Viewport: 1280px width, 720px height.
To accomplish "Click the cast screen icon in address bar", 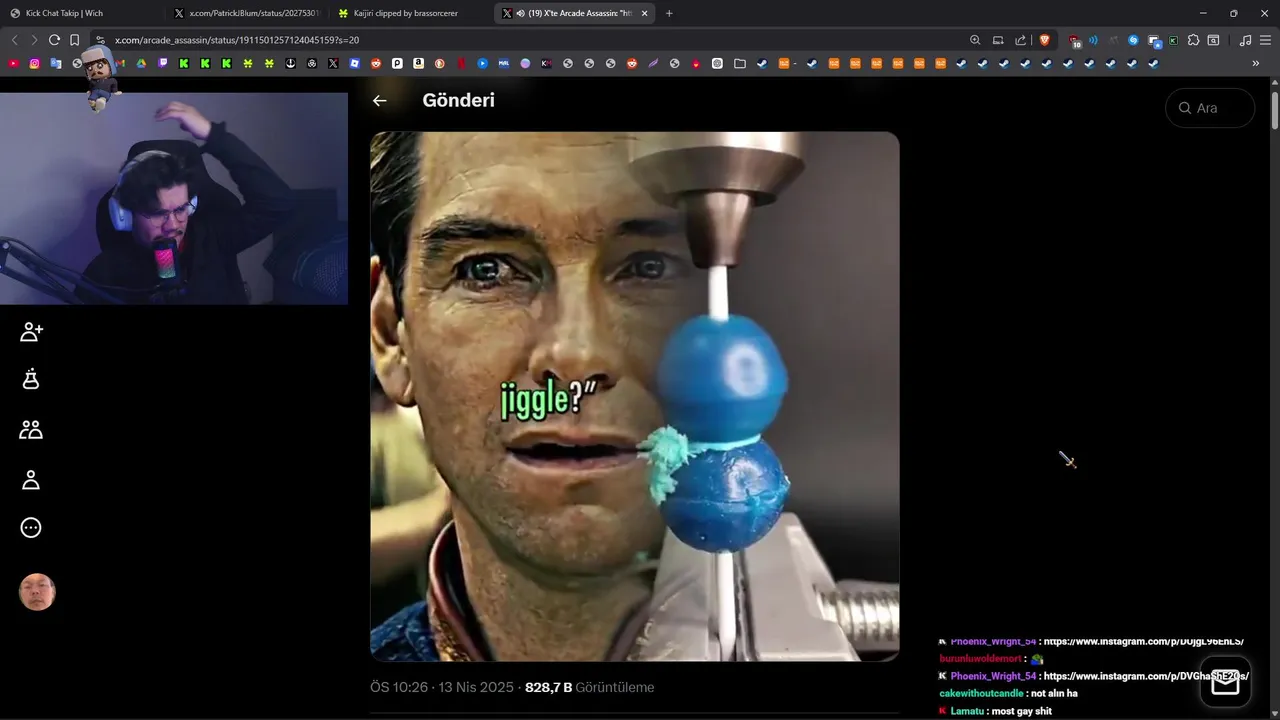I will (x=998, y=40).
